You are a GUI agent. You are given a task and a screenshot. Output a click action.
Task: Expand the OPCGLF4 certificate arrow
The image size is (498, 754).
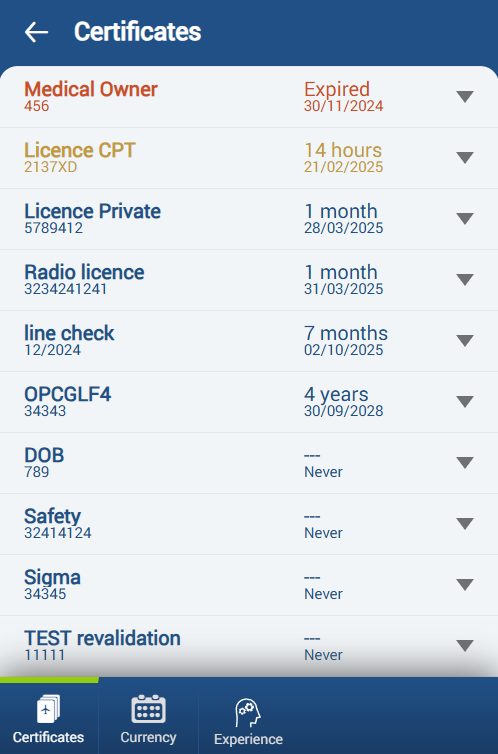465,402
